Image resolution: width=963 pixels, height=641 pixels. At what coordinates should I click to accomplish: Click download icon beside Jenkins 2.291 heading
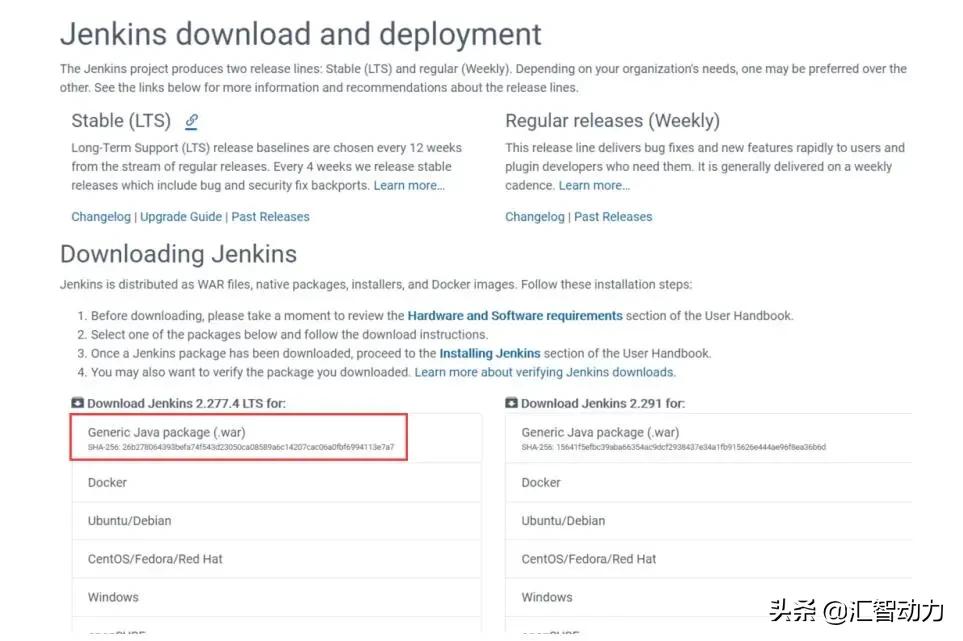click(x=511, y=403)
